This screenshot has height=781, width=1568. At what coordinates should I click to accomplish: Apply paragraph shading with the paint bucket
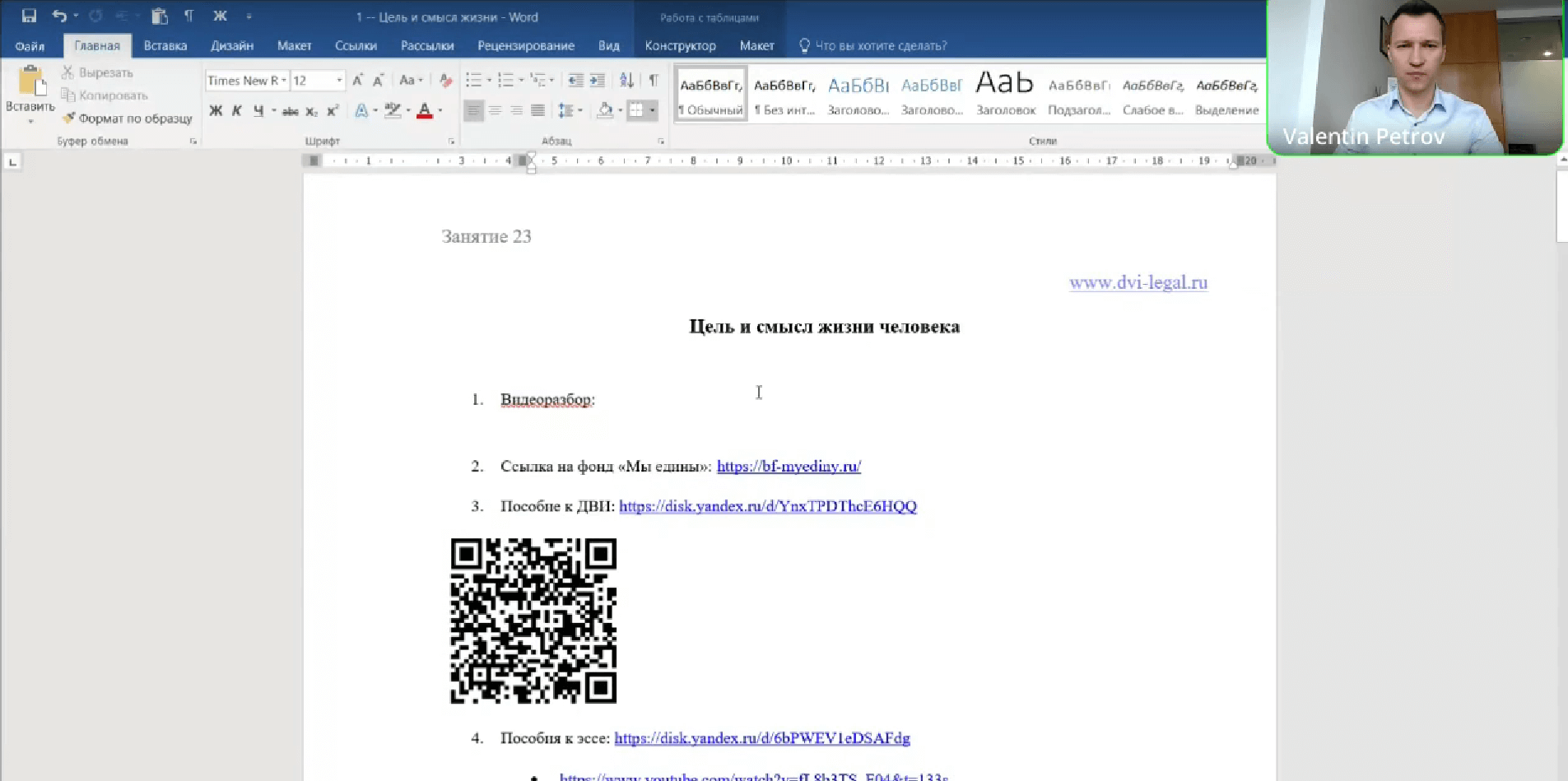[605, 111]
